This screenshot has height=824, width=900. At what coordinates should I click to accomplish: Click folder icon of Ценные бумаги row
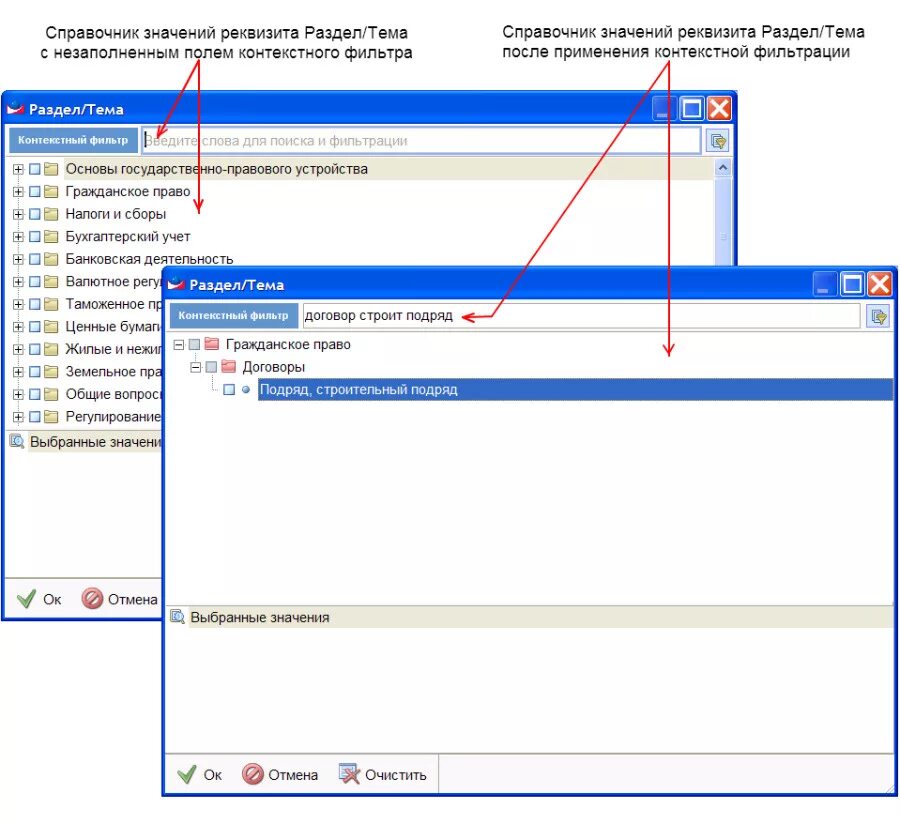(51, 327)
